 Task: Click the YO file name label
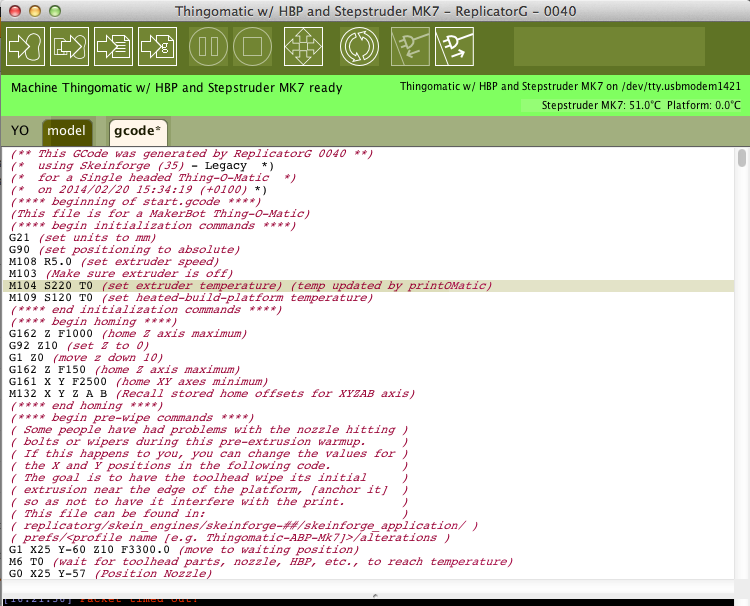pyautogui.click(x=20, y=131)
